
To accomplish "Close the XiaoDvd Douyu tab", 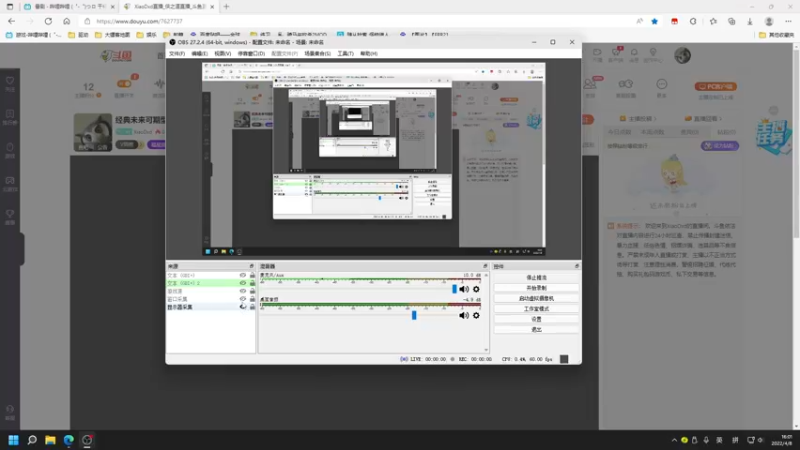I will (212, 7).
